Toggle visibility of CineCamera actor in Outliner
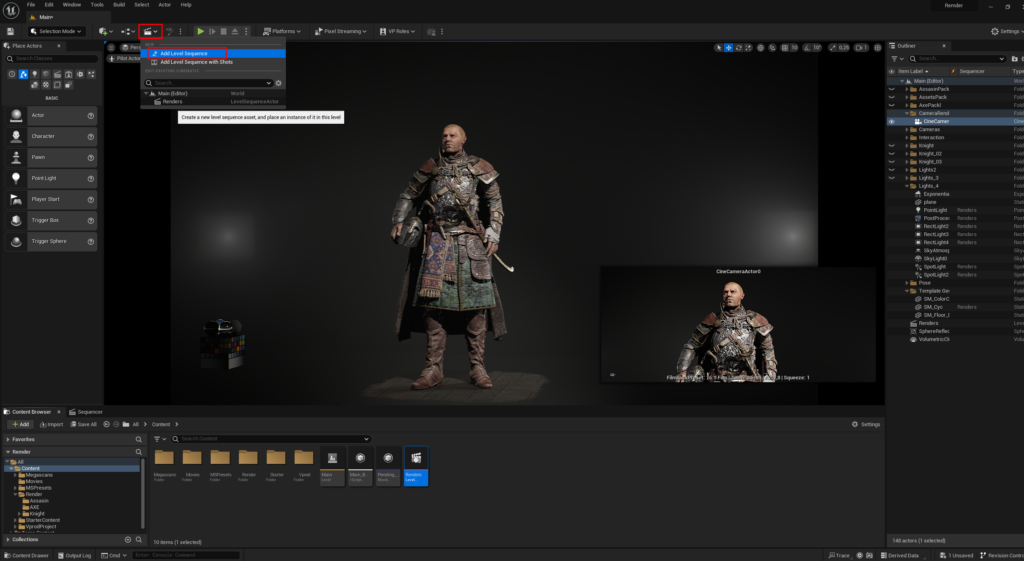 pos(892,121)
